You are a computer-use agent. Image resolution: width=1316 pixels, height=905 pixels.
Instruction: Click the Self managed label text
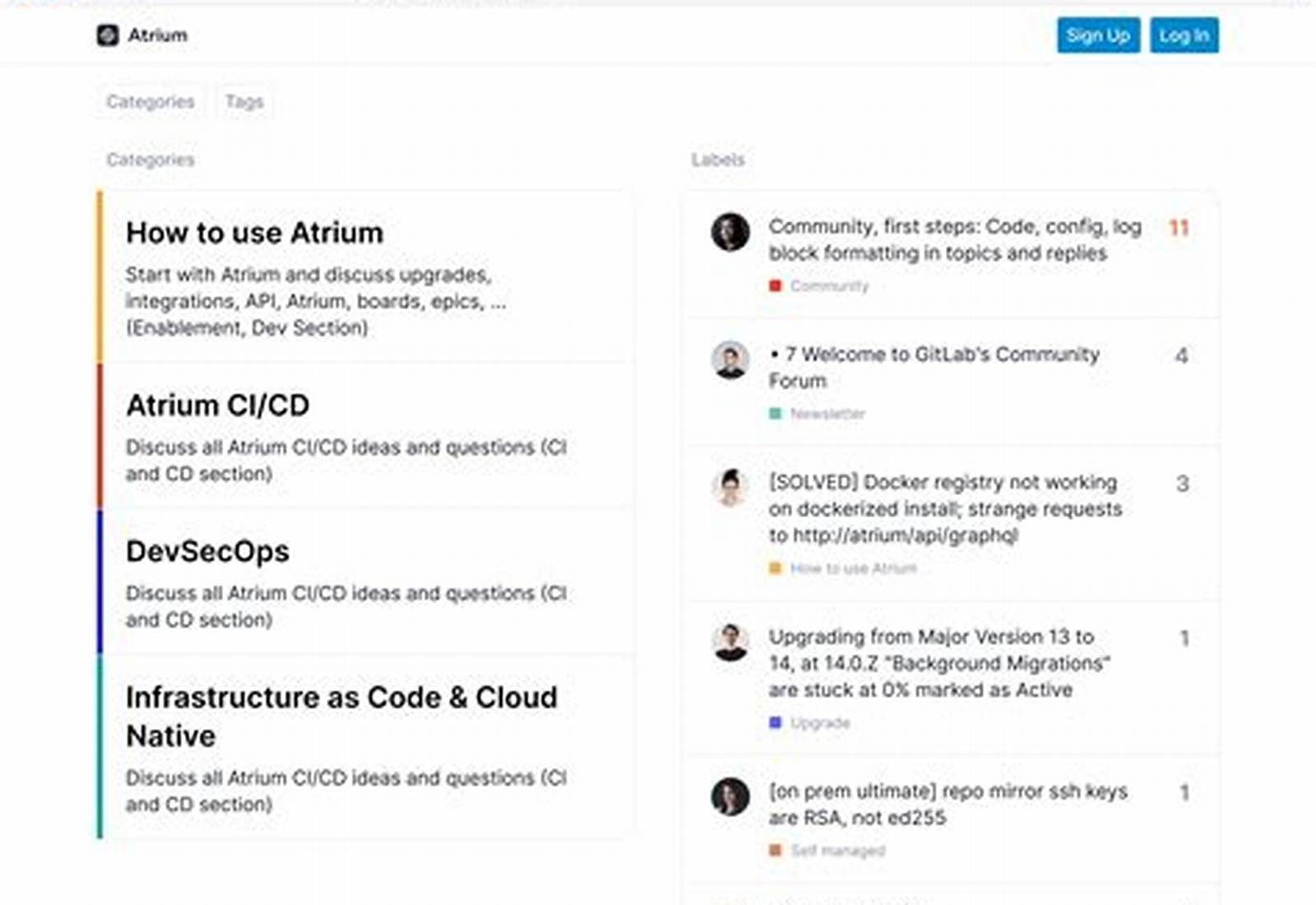click(837, 850)
